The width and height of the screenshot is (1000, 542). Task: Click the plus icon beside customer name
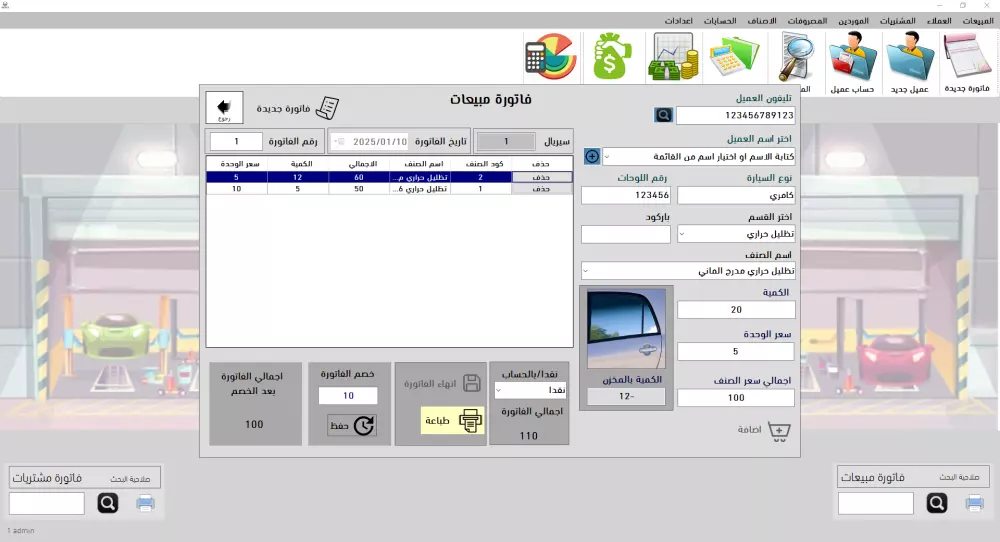point(592,156)
